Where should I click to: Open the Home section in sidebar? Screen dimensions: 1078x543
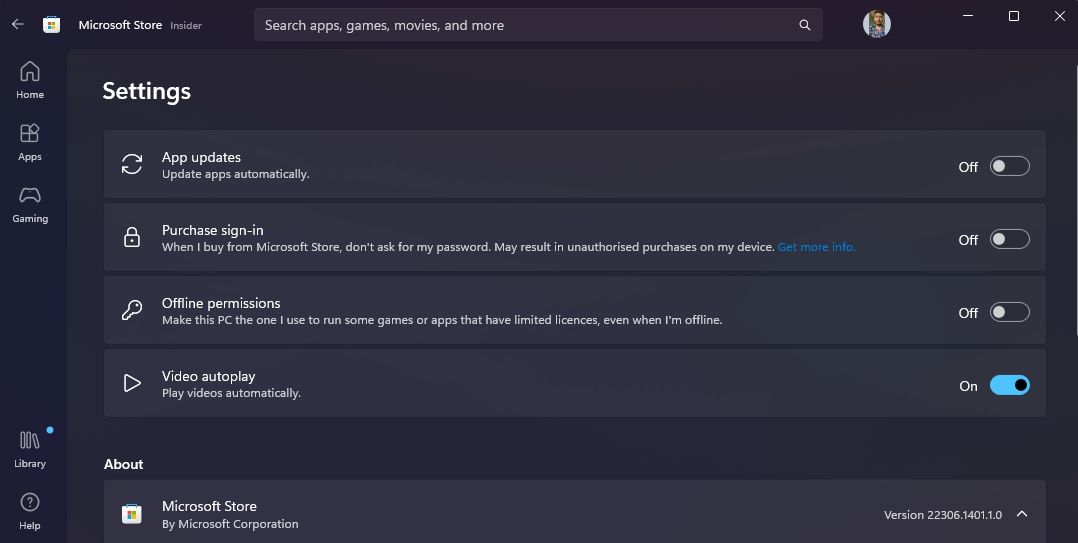tap(30, 80)
